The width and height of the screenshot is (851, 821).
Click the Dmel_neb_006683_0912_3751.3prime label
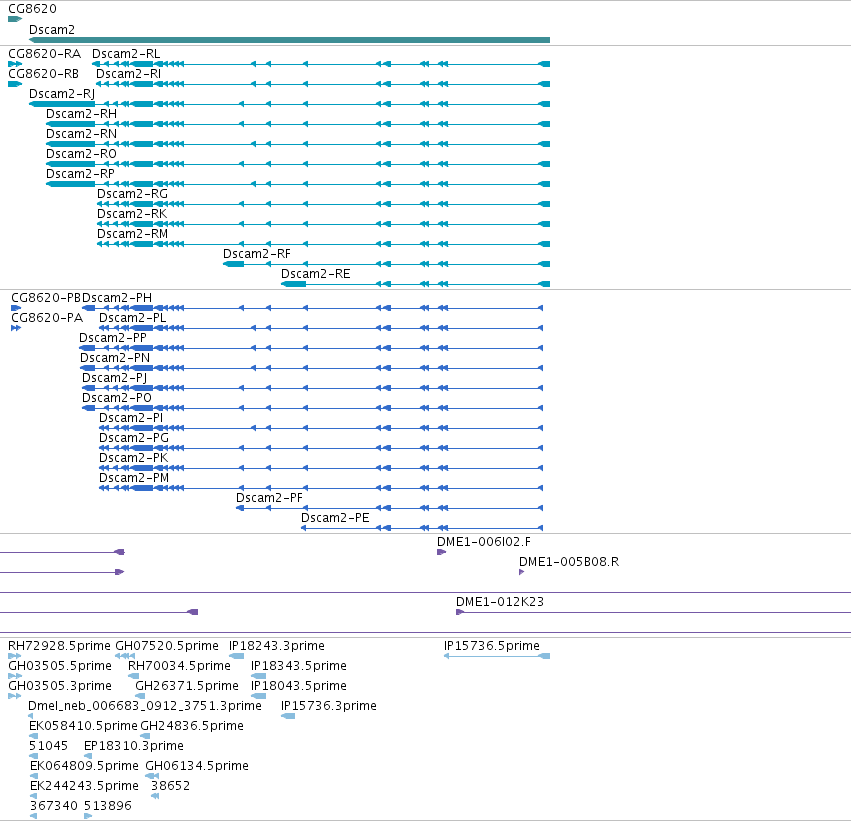145,707
